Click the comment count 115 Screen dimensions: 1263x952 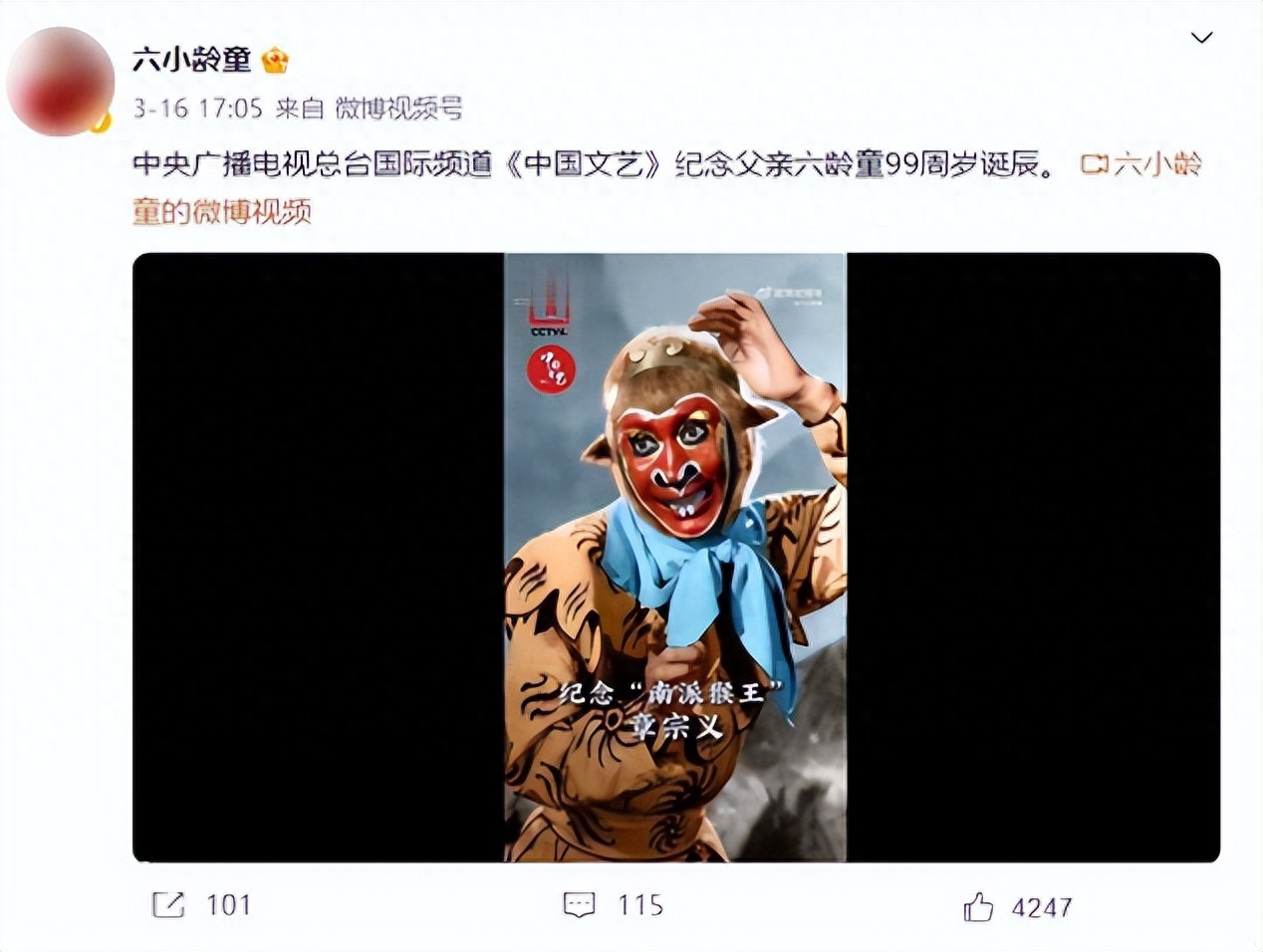point(639,904)
